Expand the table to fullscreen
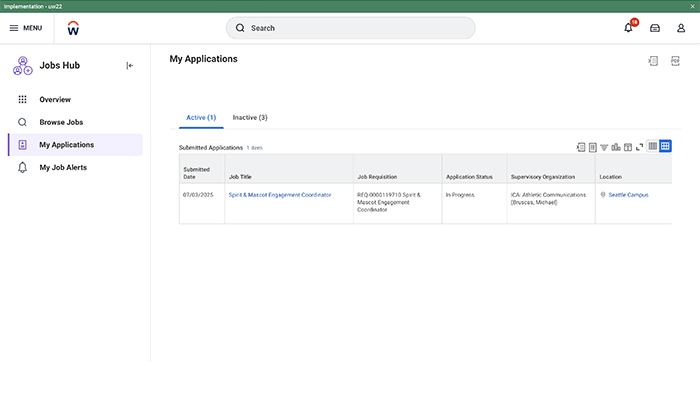 click(x=639, y=147)
